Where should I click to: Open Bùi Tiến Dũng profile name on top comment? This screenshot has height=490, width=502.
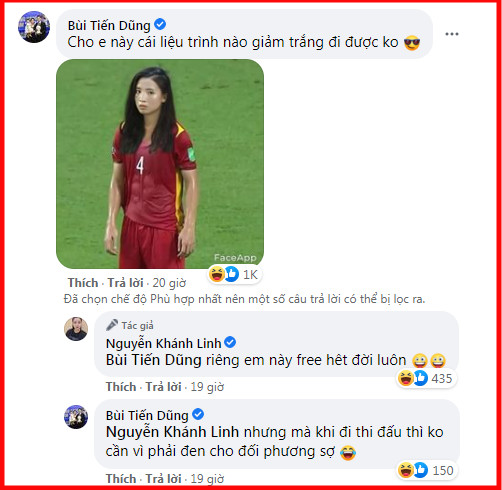tap(109, 25)
